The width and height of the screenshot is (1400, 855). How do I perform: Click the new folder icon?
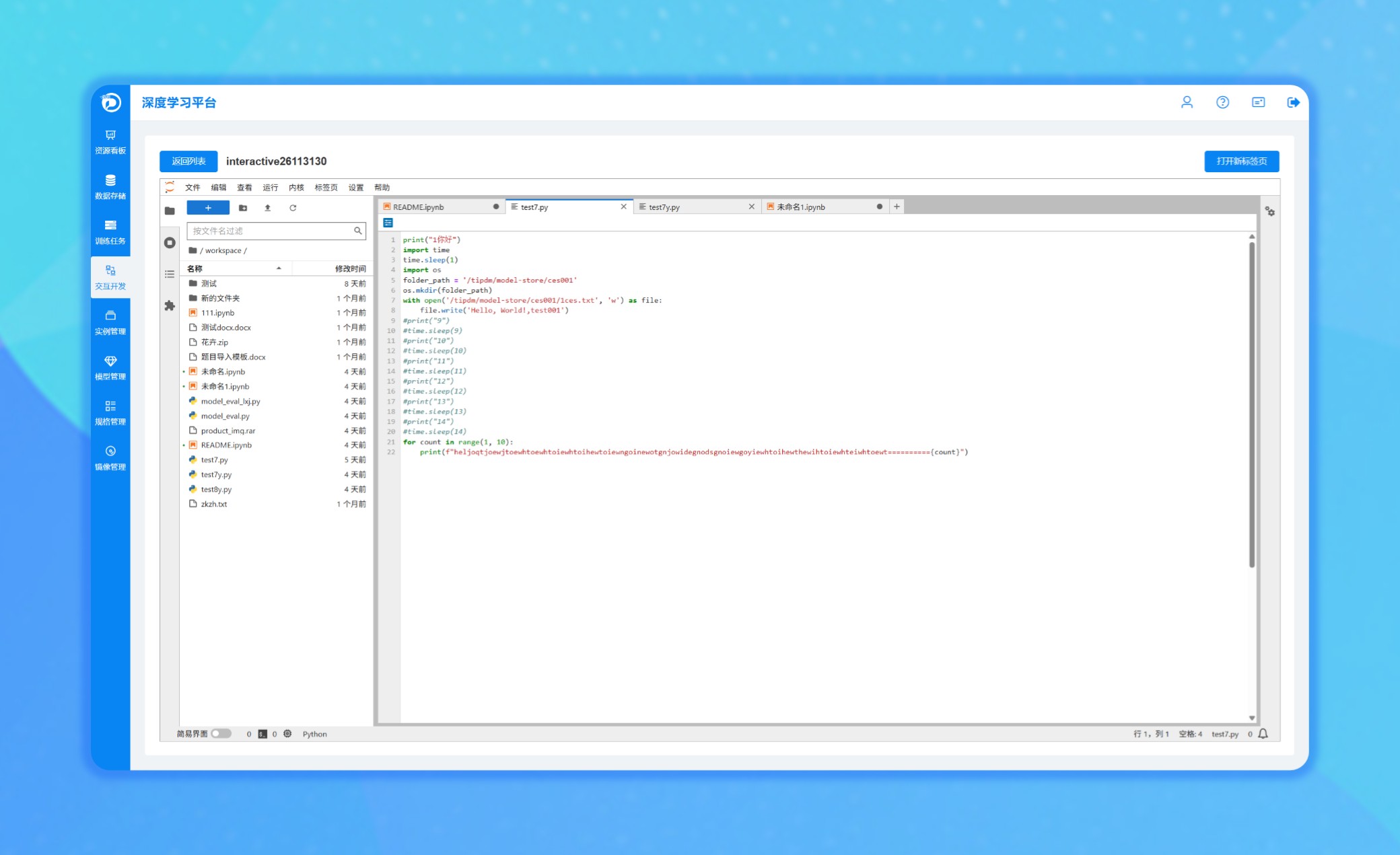[x=243, y=208]
